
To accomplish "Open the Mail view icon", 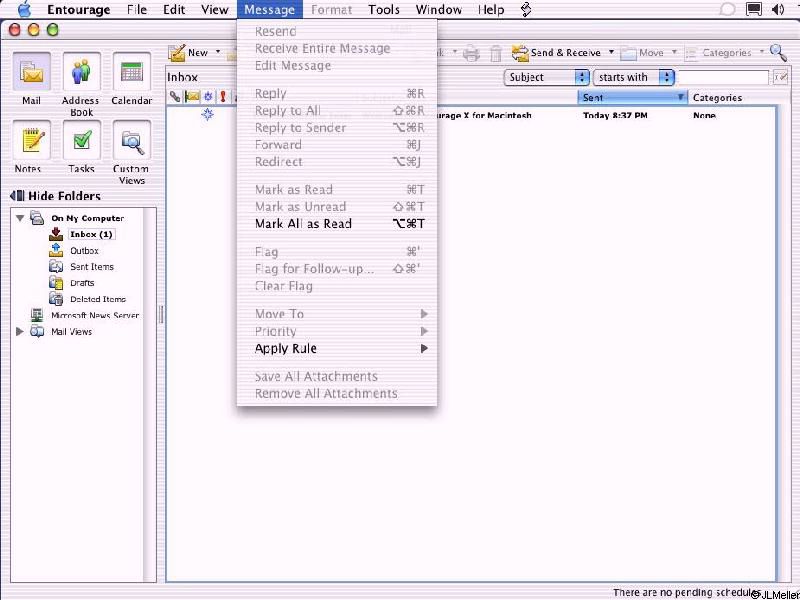I will (31, 72).
